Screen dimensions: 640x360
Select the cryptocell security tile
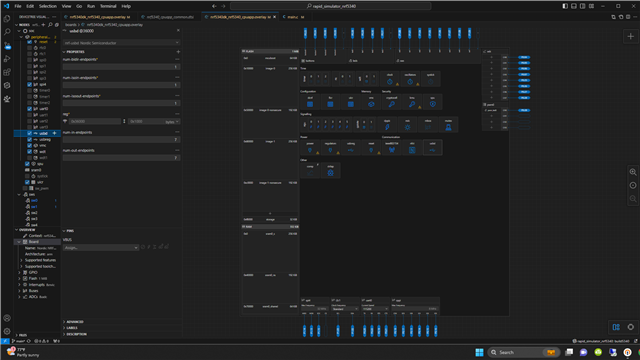[391, 102]
